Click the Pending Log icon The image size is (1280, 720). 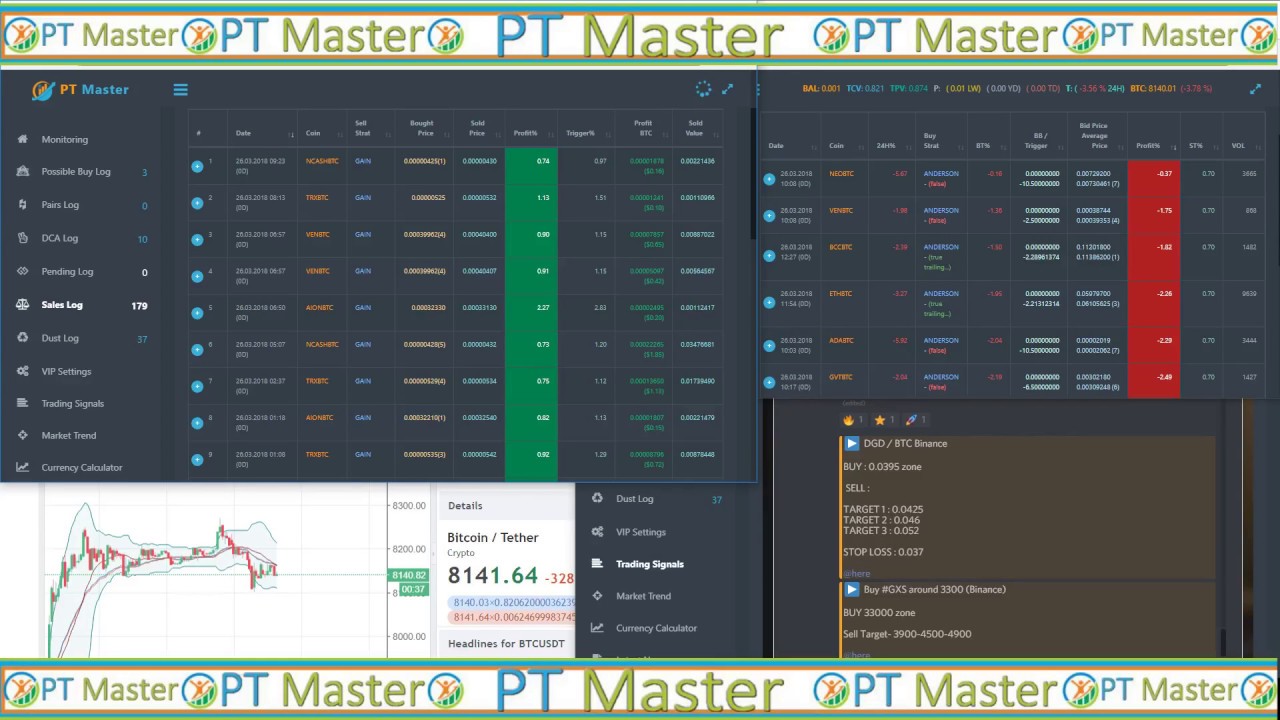coord(22,271)
